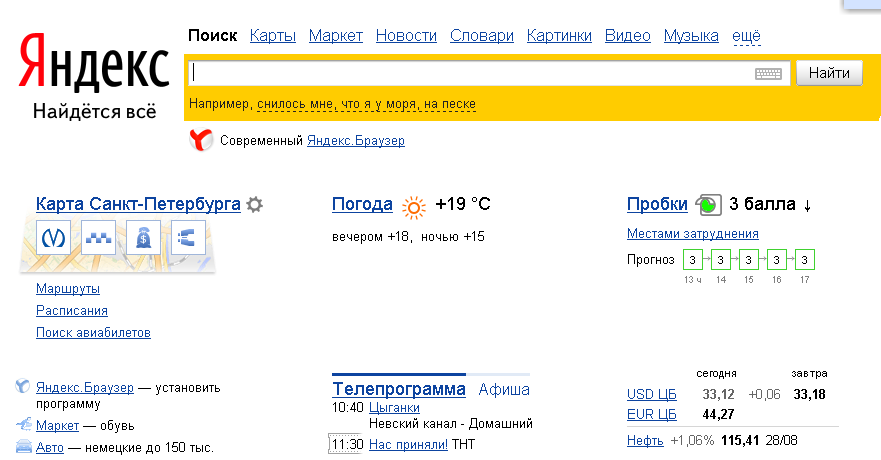Open the Яндекс.Браузер promo link under search
881x460 pixels.
click(x=356, y=140)
